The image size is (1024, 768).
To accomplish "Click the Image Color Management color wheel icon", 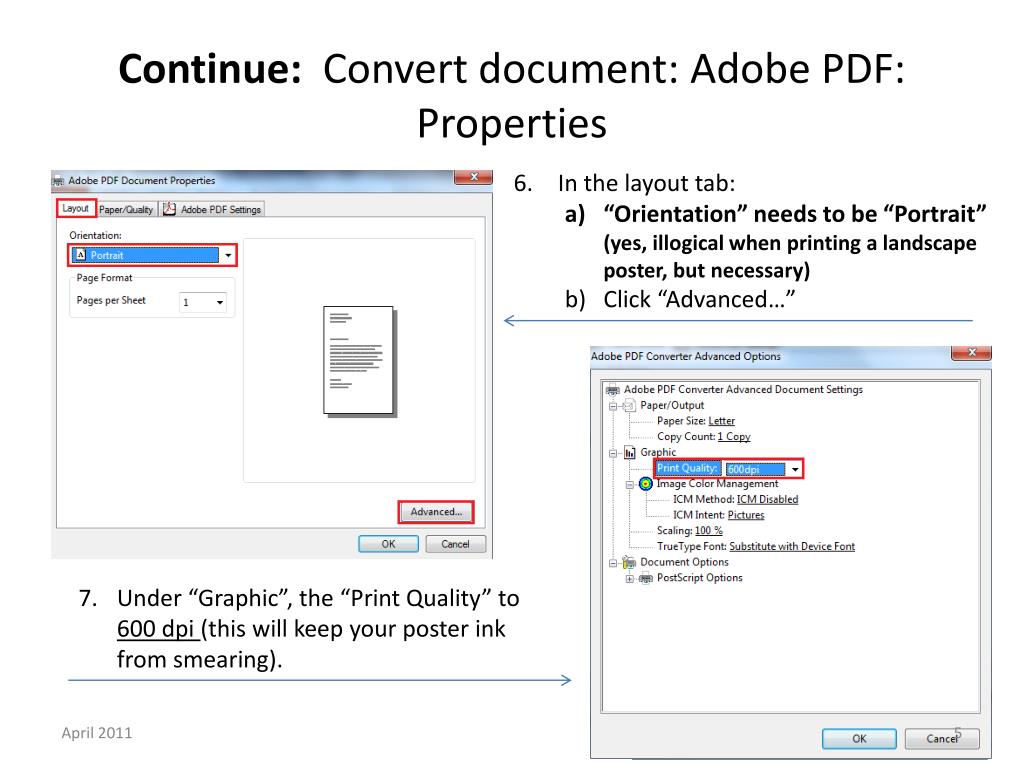I will click(x=645, y=484).
